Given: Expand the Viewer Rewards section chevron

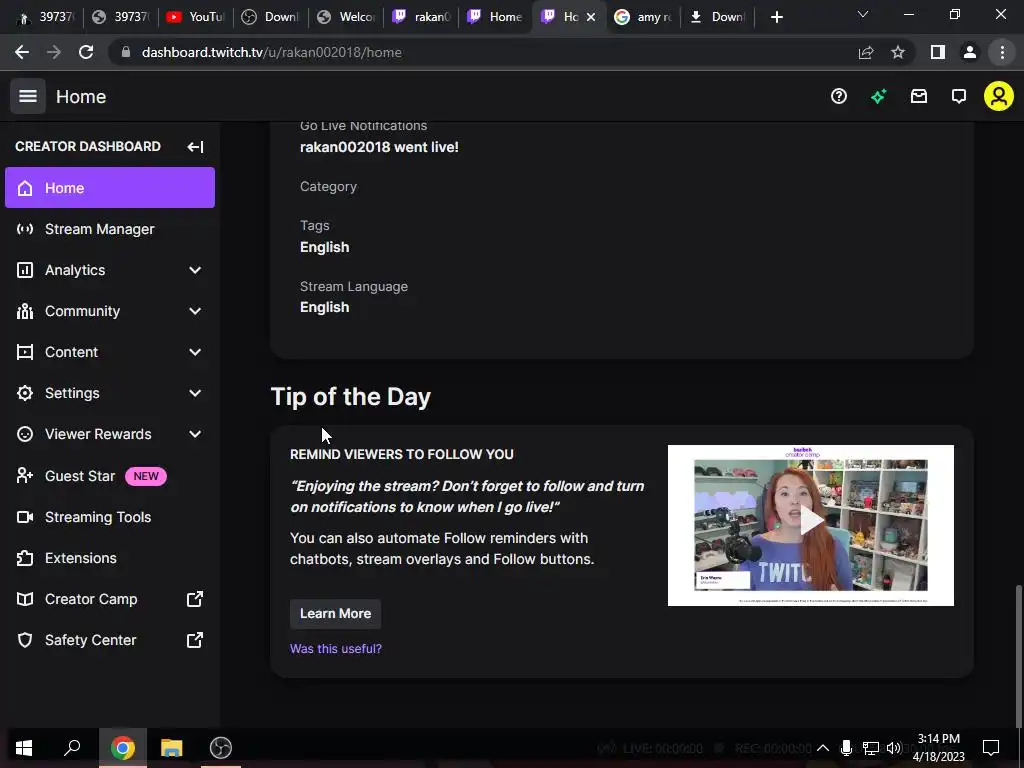Looking at the screenshot, I should [x=195, y=434].
